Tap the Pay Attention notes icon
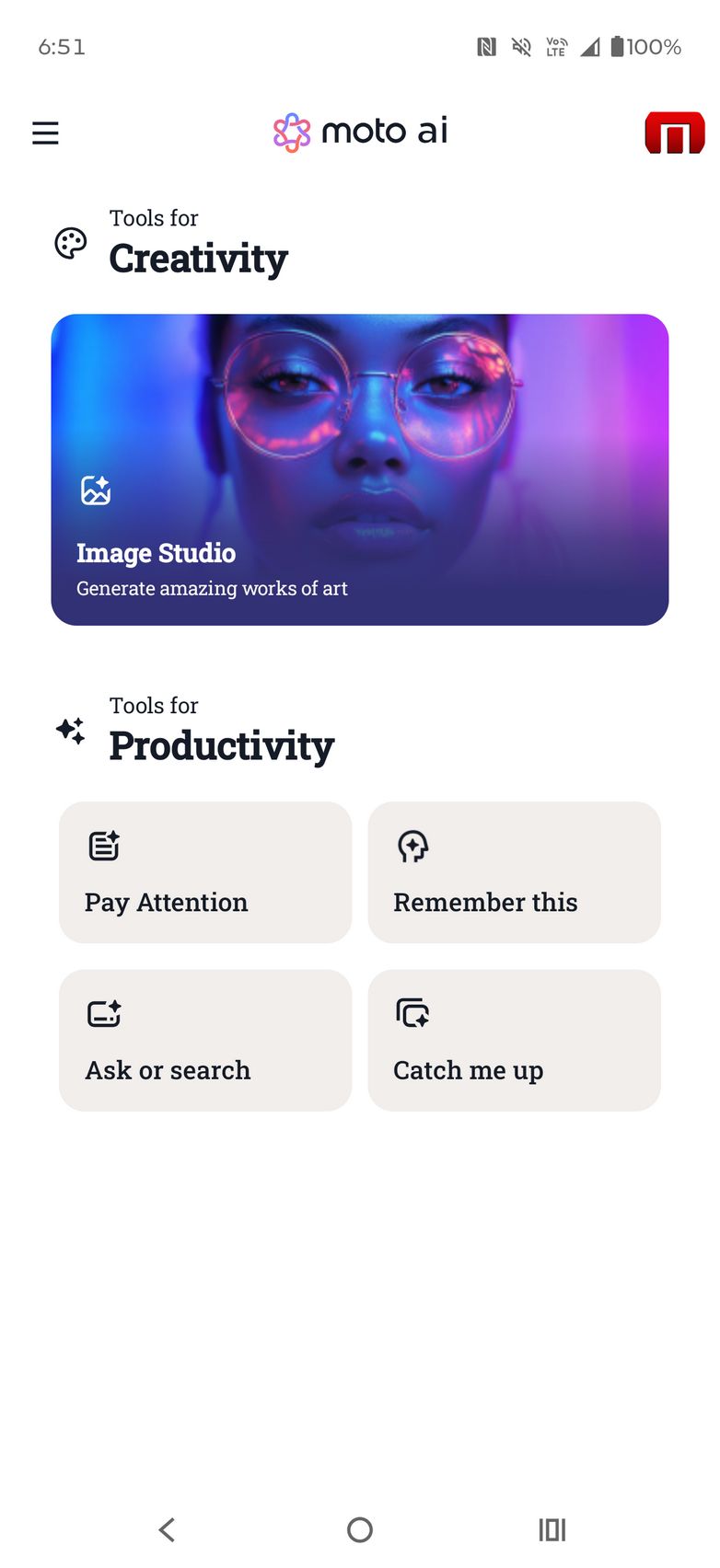Viewport: 720px width, 1568px height. click(x=104, y=846)
